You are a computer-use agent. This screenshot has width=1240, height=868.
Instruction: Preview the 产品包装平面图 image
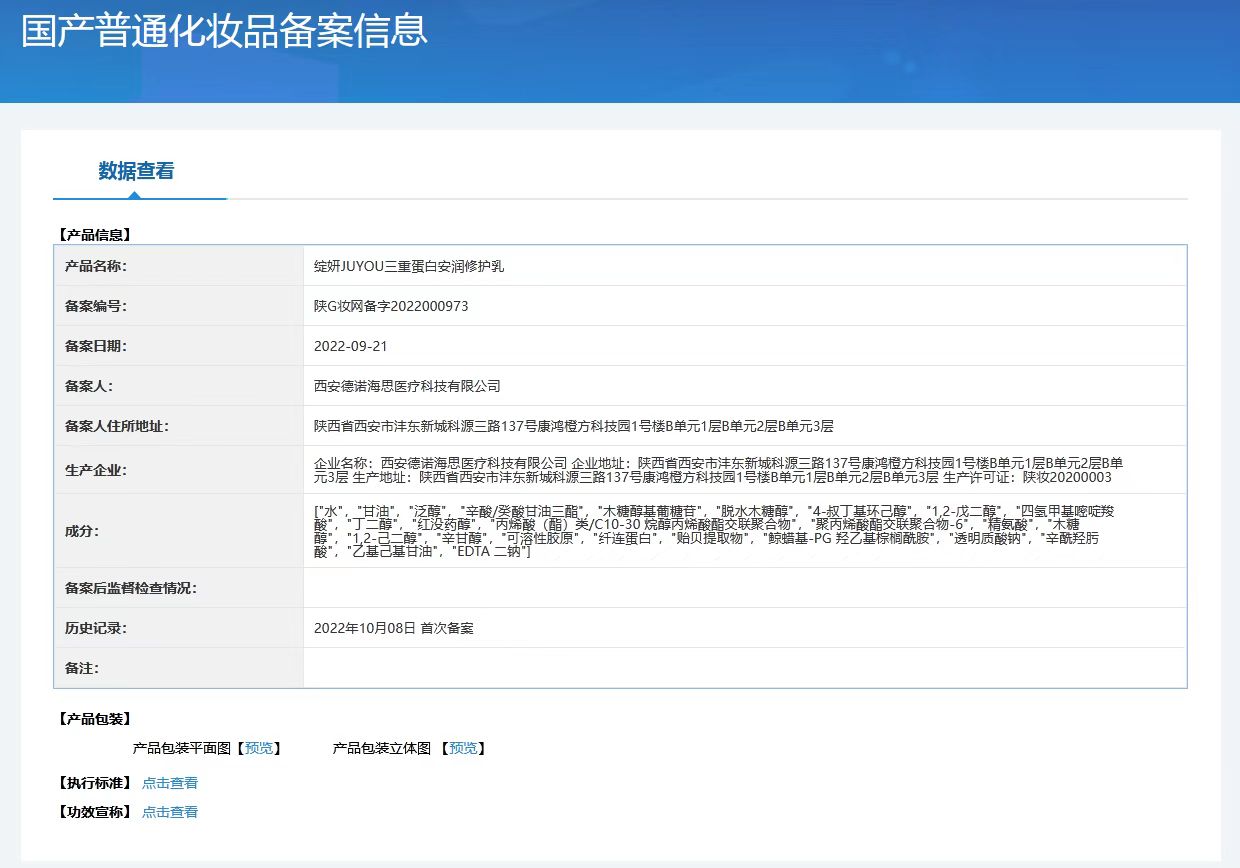pyautogui.click(x=259, y=748)
